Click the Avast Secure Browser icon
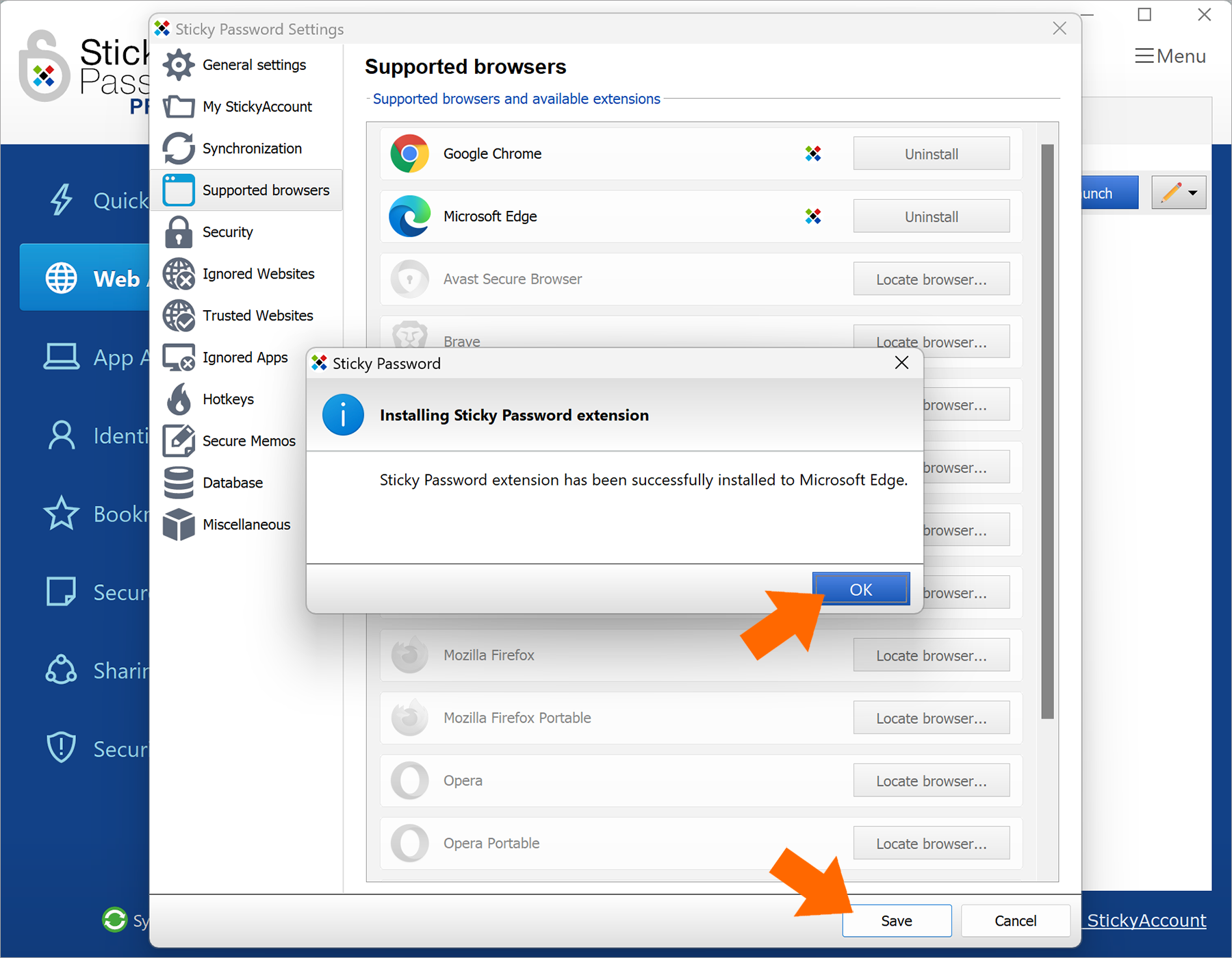This screenshot has width=1232, height=958. pos(409,279)
